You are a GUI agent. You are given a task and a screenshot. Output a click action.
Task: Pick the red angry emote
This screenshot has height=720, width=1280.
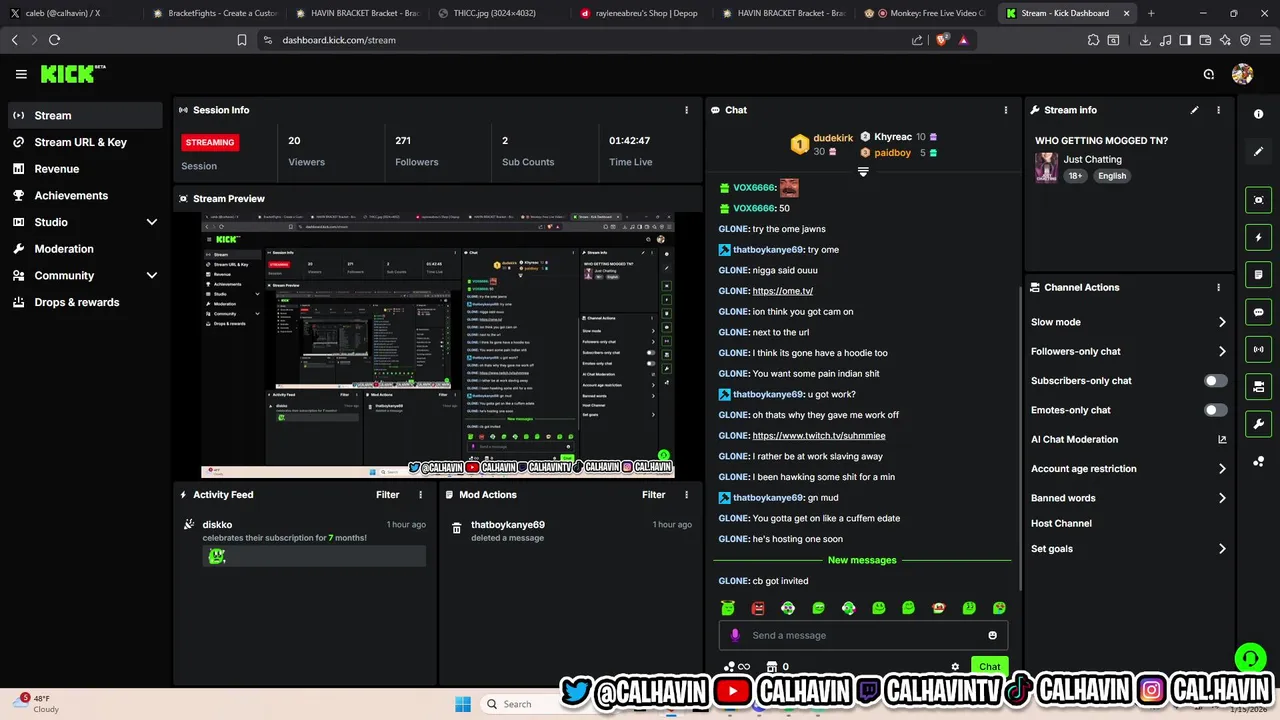758,608
